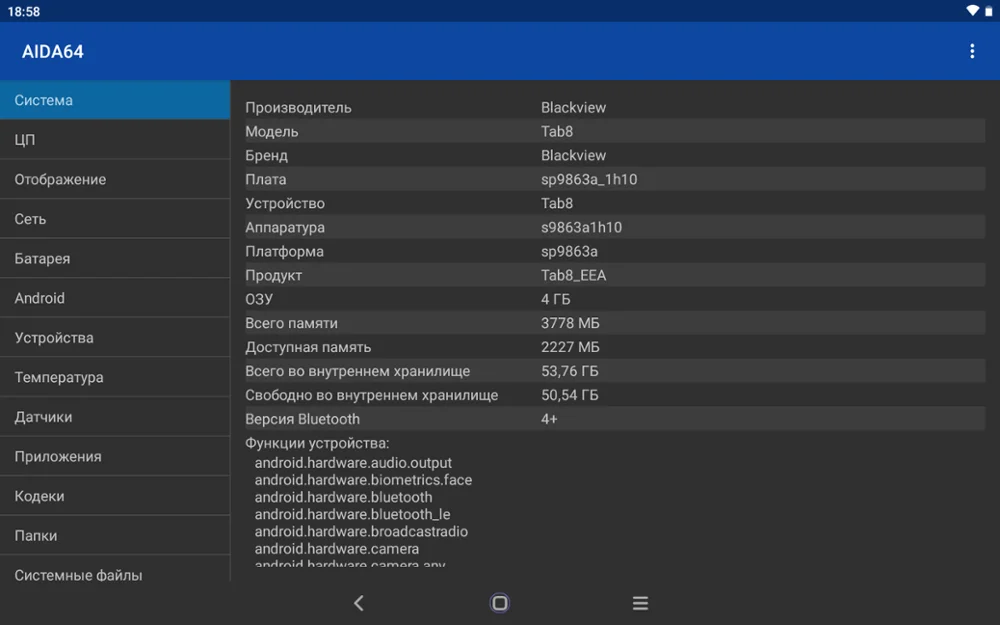Viewport: 1000px width, 625px height.
Task: Select the 53,76 ГБ value
Action: 570,371
